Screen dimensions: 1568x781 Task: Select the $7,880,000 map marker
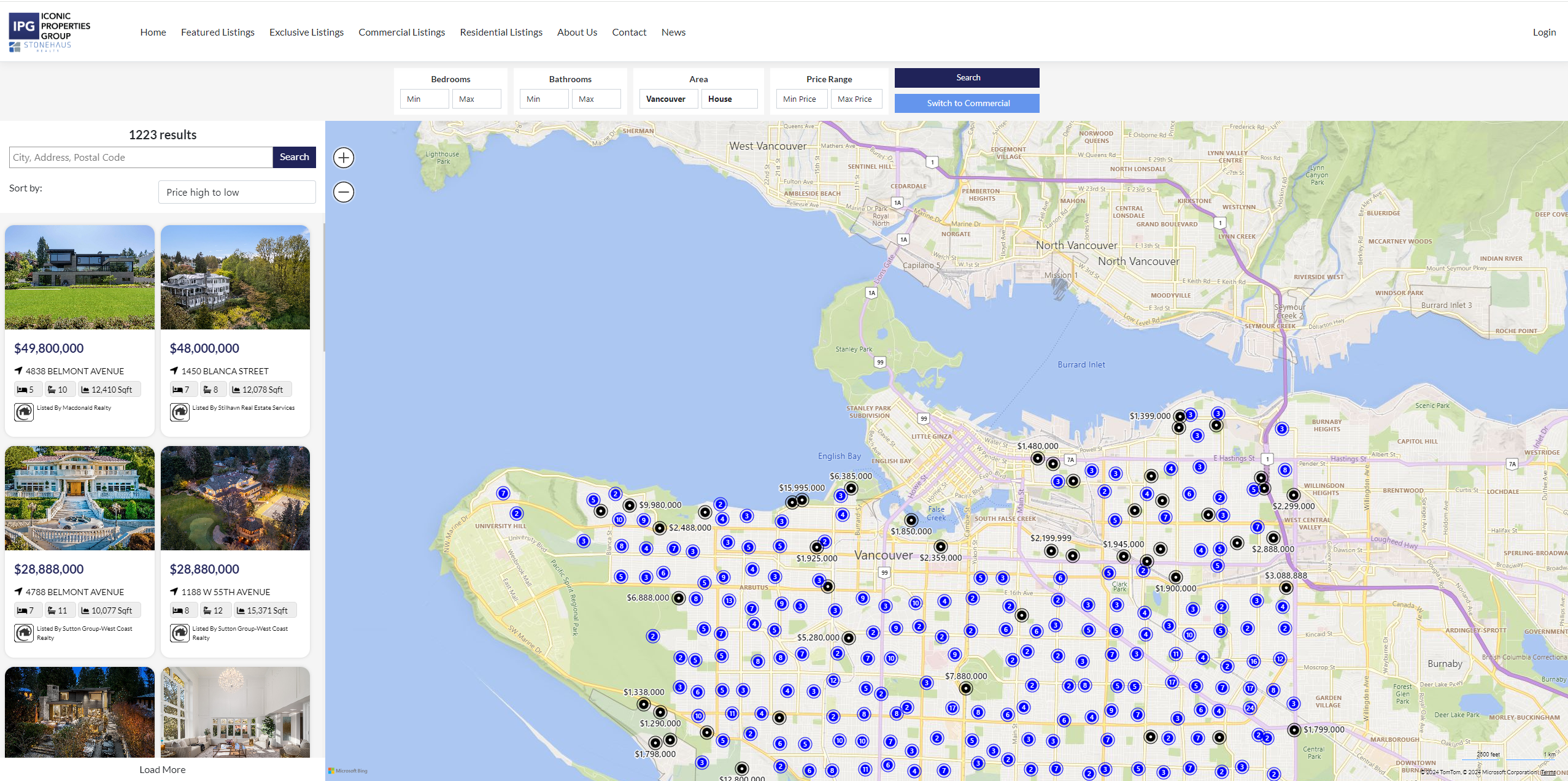pyautogui.click(x=966, y=688)
